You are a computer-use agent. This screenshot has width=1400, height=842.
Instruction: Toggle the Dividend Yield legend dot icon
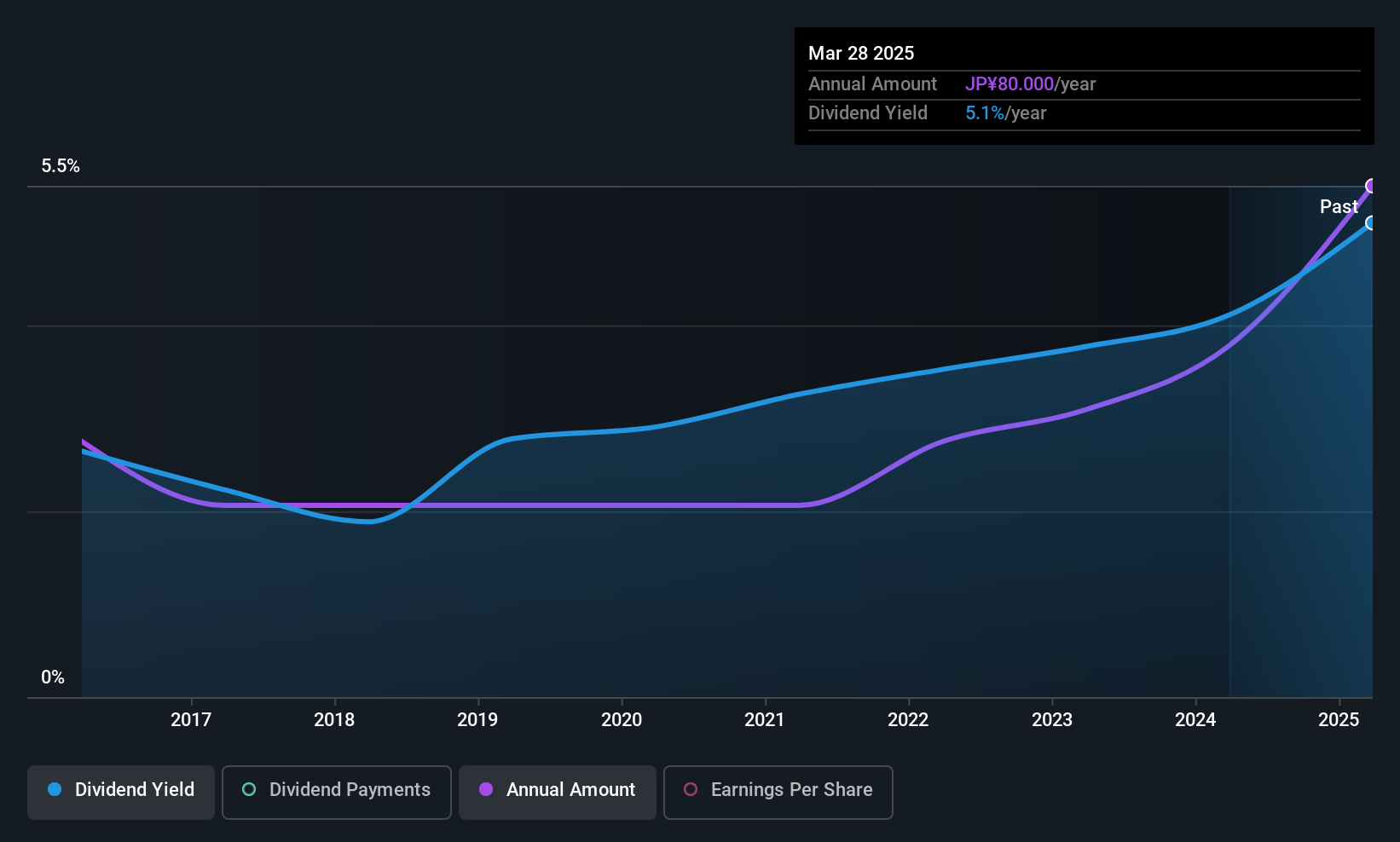coord(55,790)
